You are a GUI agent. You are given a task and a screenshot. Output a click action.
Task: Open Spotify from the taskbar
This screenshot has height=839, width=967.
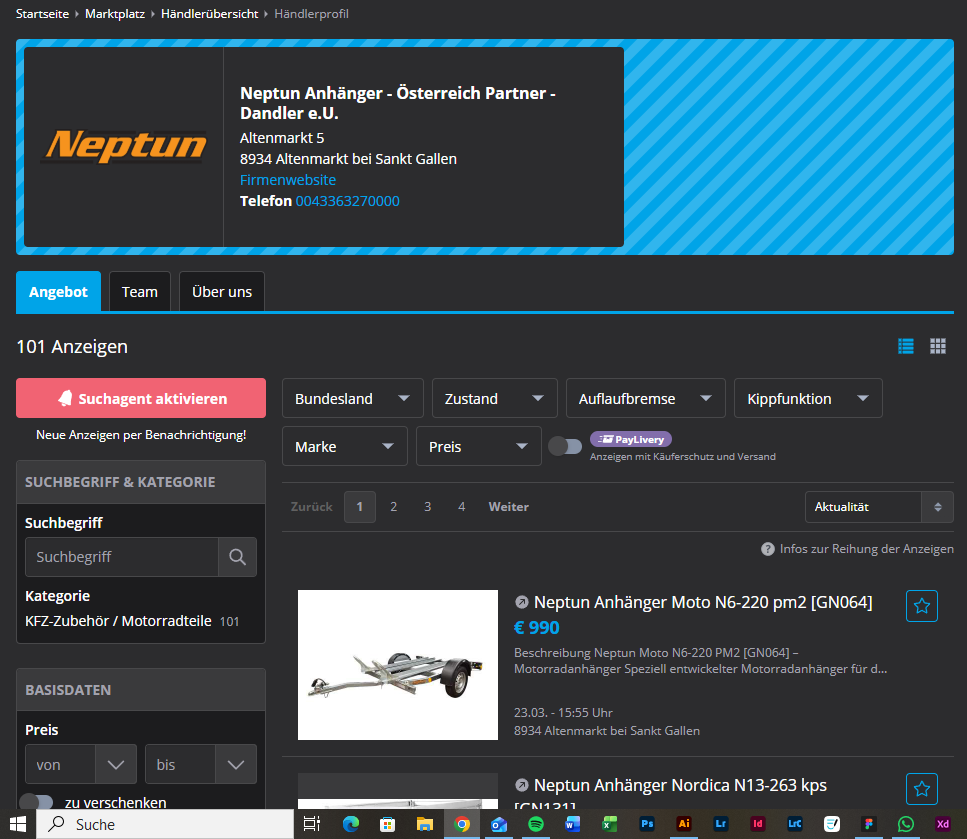coord(536,824)
